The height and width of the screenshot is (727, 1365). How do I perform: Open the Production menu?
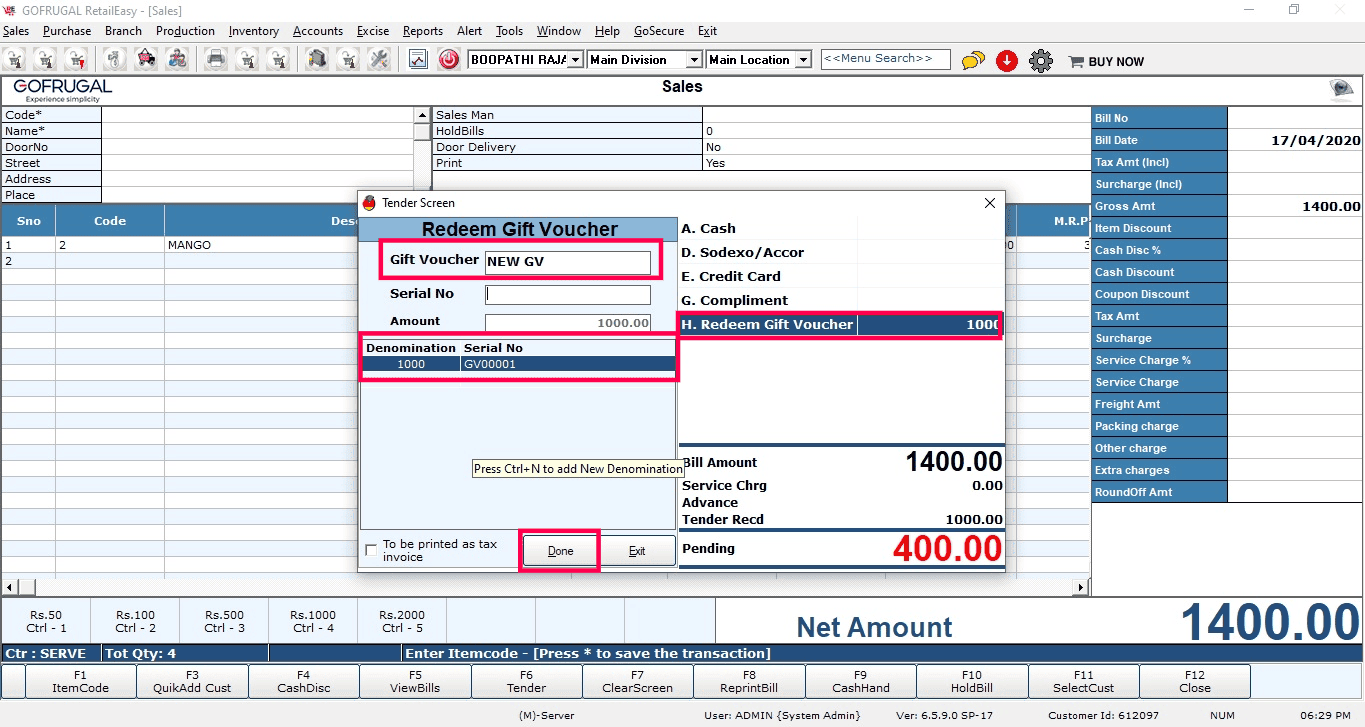185,31
